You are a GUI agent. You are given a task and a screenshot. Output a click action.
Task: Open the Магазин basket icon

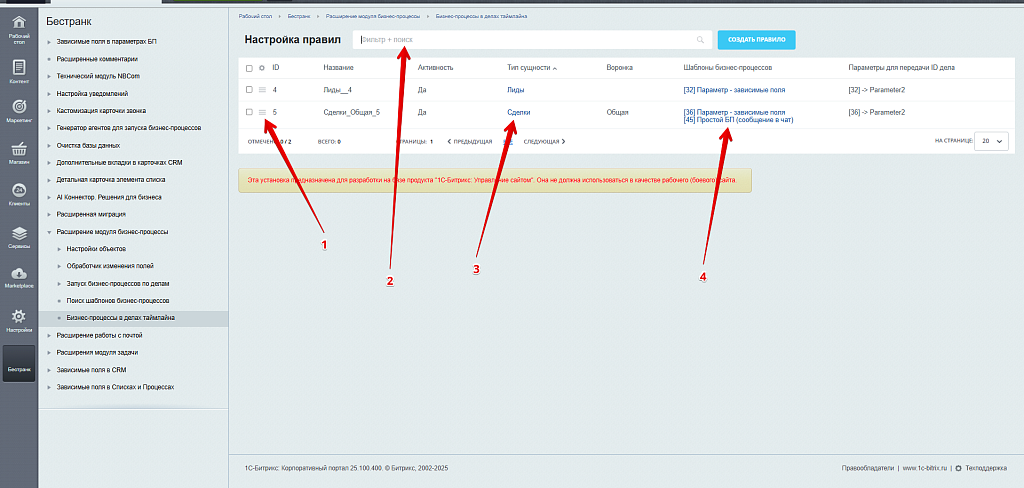point(18,152)
